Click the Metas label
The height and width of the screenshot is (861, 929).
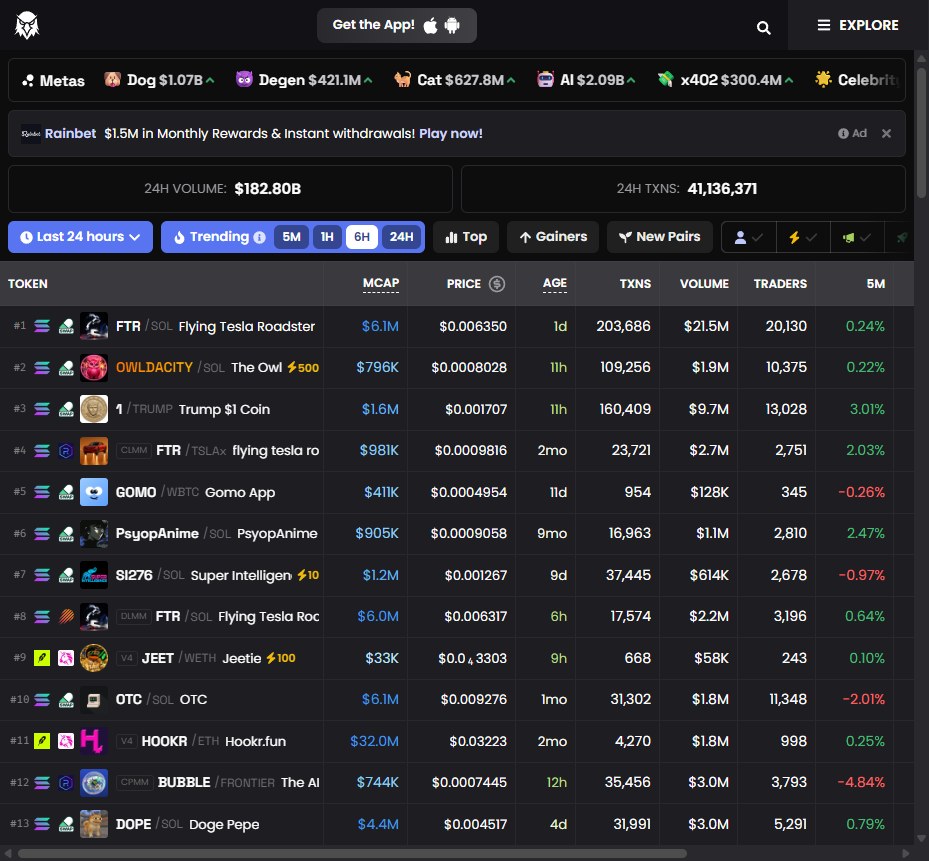pyautogui.click(x=53, y=81)
